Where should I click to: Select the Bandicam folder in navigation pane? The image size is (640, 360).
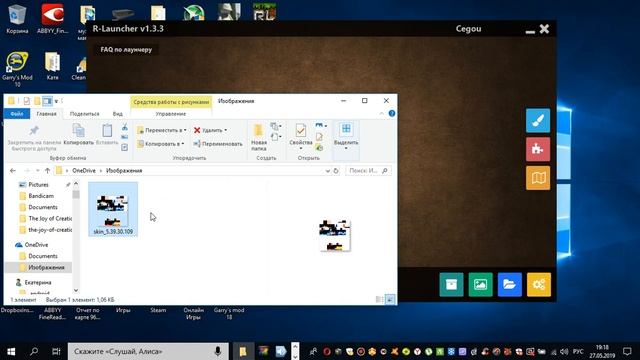41,196
